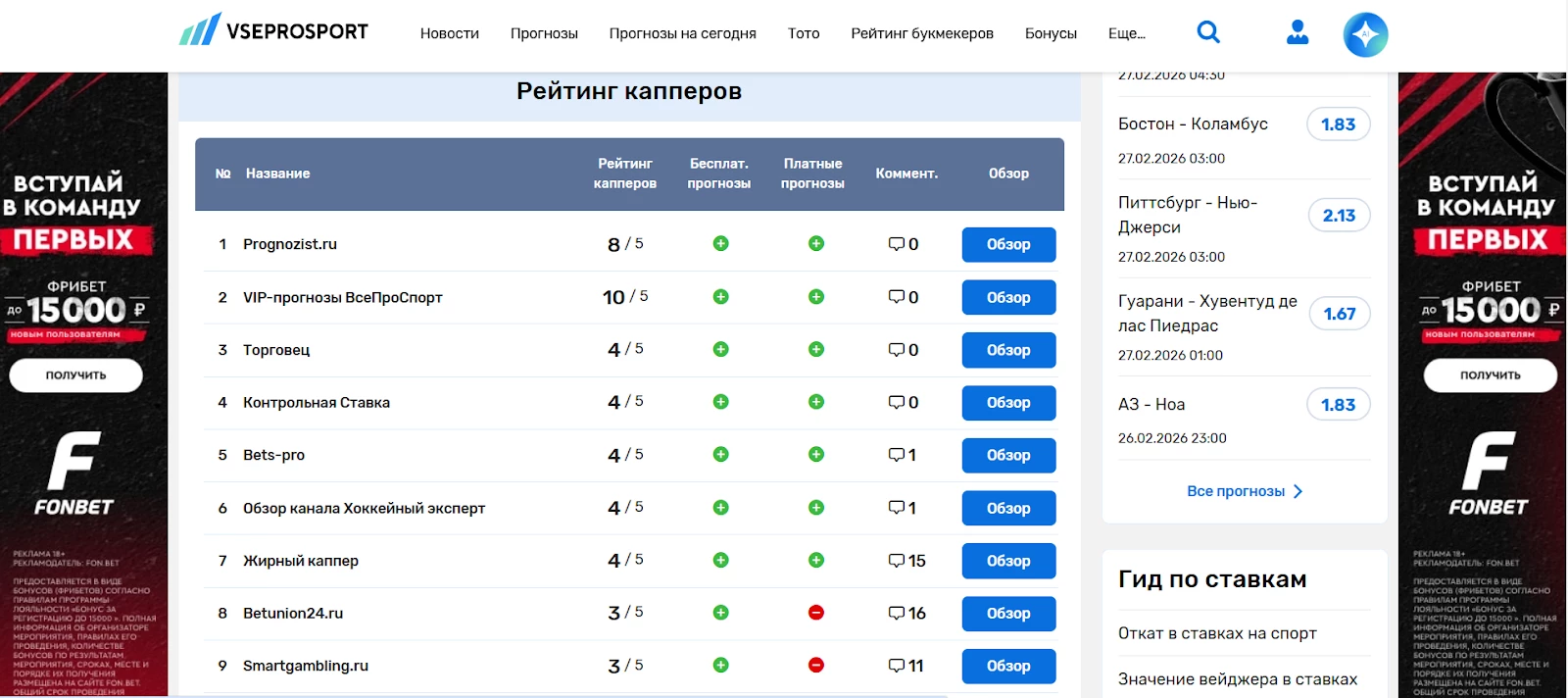Click 2.13 odds for Питтсбург - Нью-Джерси
The image size is (1568, 698).
(1339, 216)
